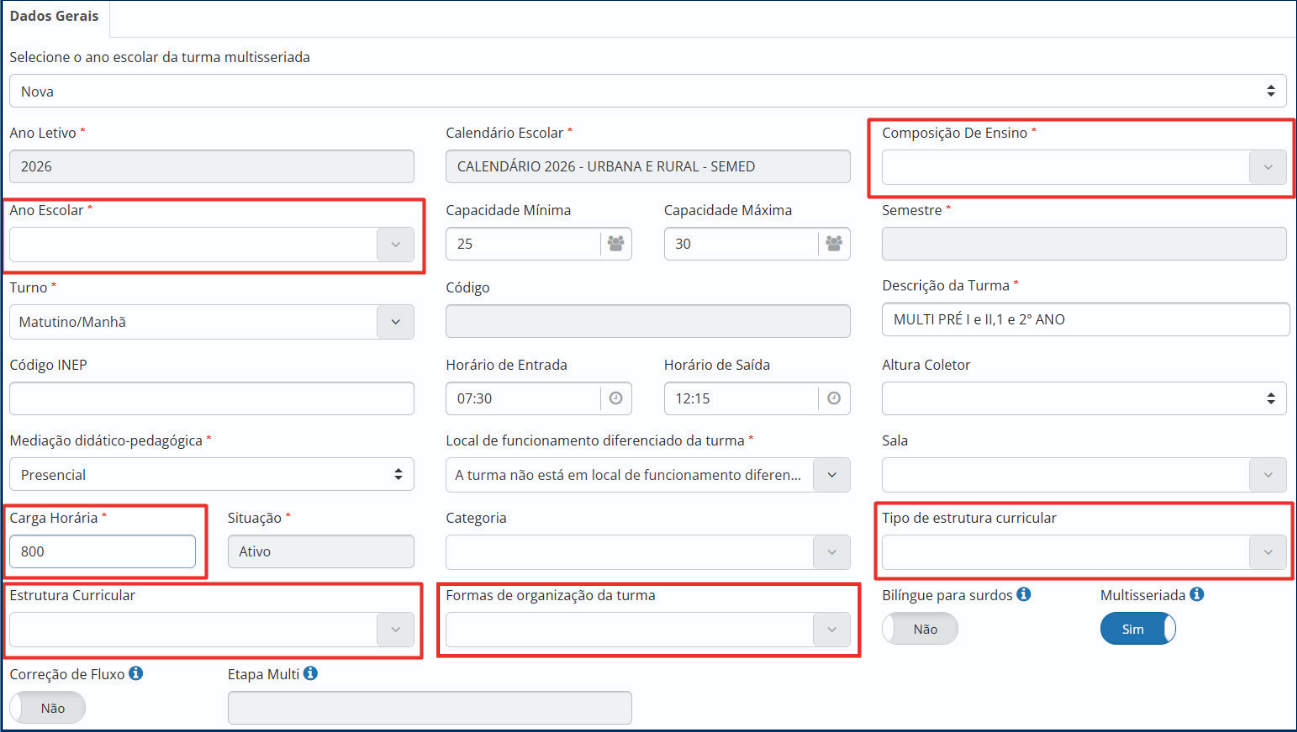
Task: Show info tooltip next to Etapa Multi
Action: coord(310,673)
